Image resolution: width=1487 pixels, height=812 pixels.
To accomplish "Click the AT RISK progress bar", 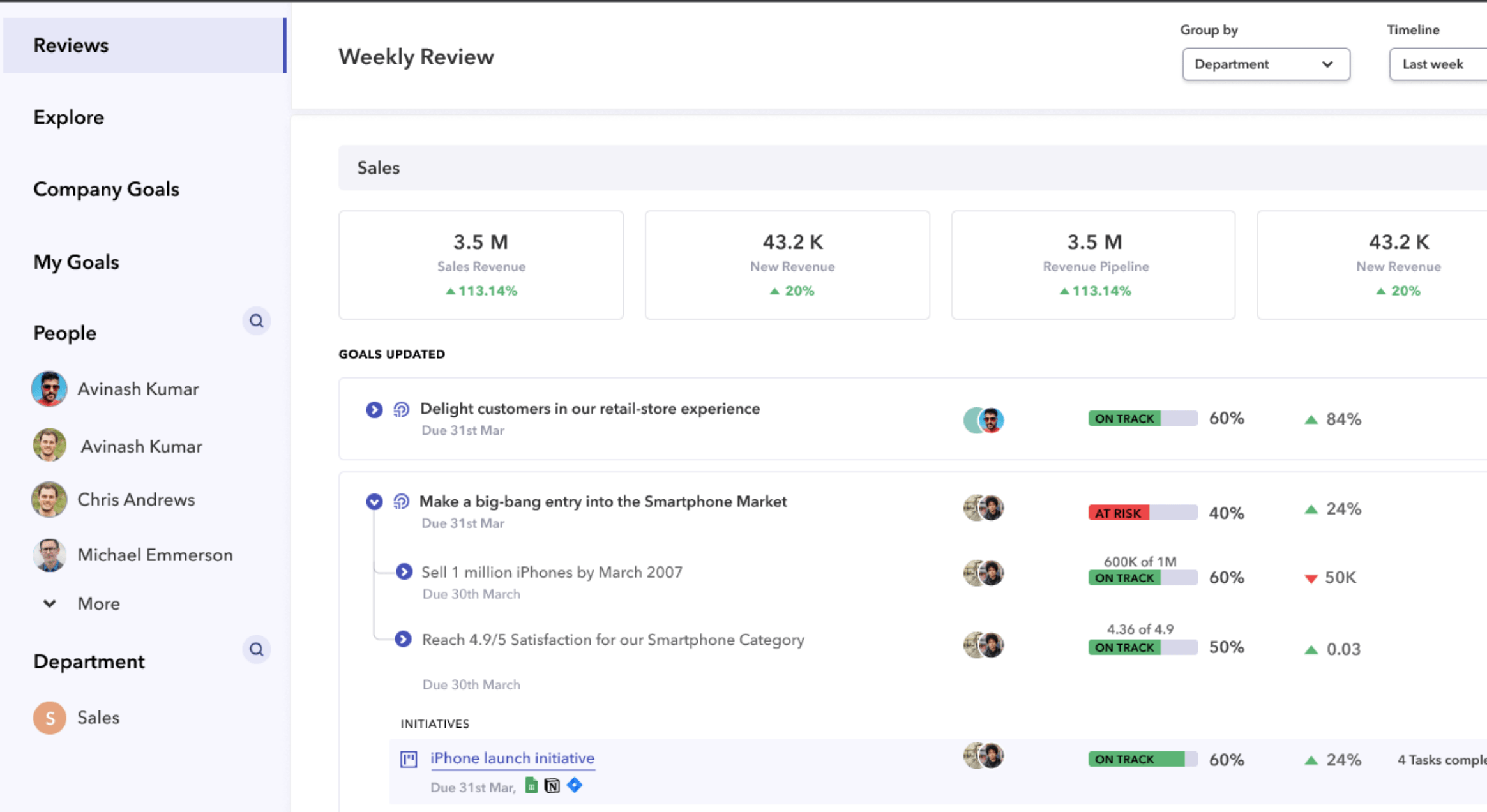I will [x=1142, y=513].
